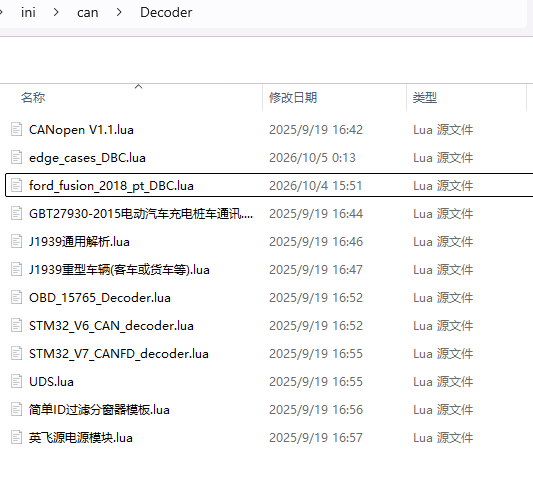Select the CANopen V1.1.lua file icon

[x=16, y=130]
